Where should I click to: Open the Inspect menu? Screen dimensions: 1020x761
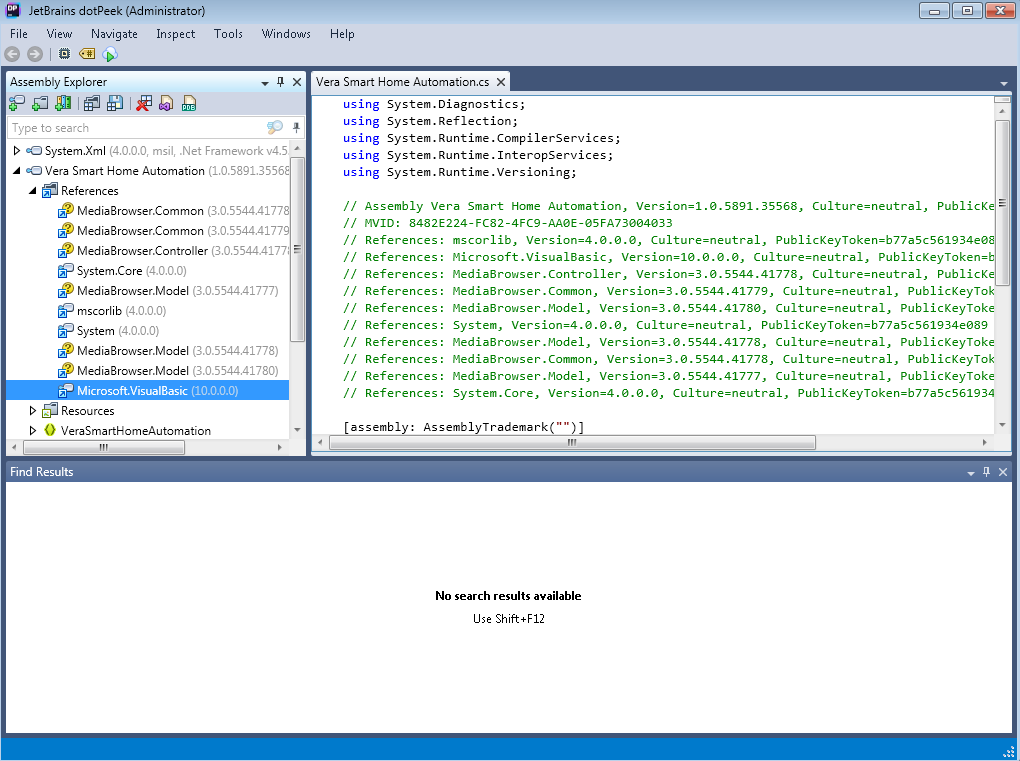click(x=176, y=34)
